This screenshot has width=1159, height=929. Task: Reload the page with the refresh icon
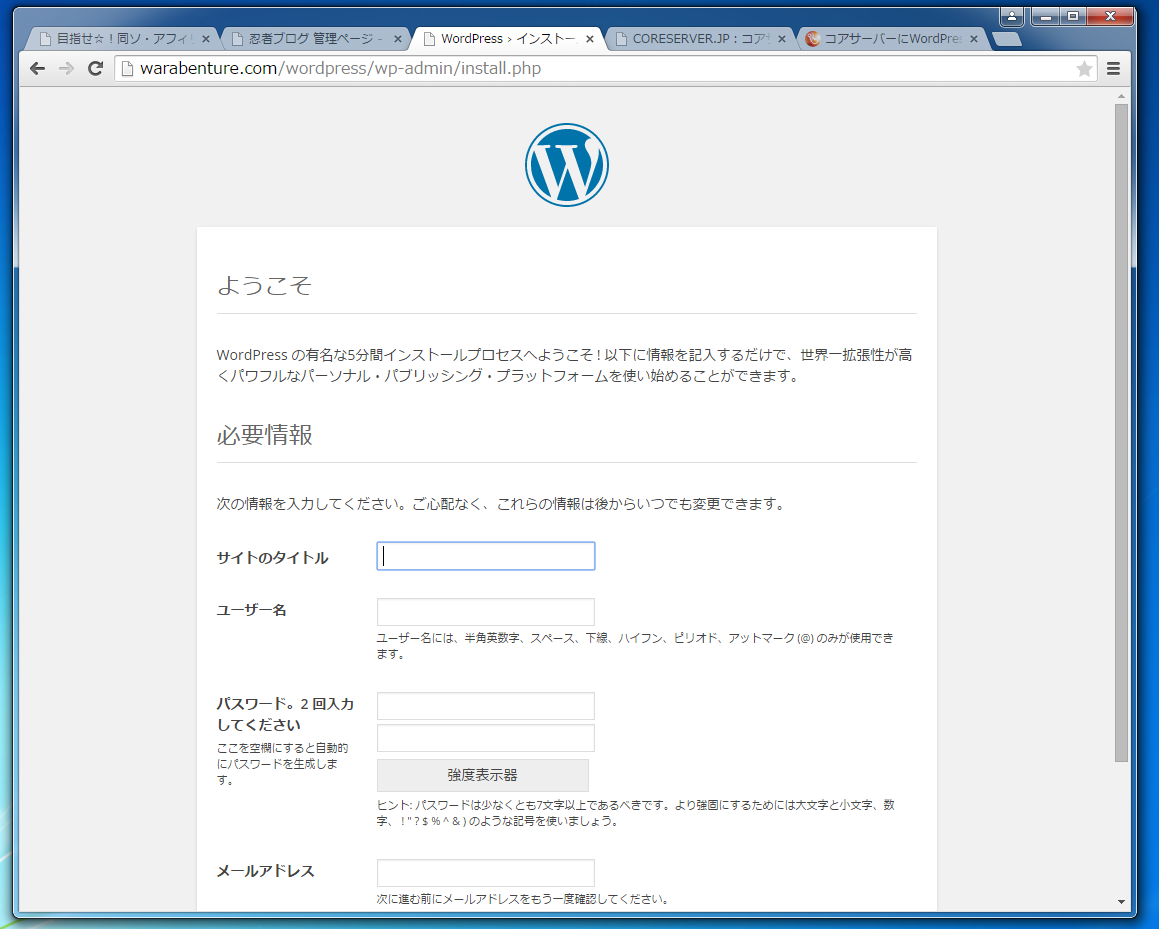95,69
